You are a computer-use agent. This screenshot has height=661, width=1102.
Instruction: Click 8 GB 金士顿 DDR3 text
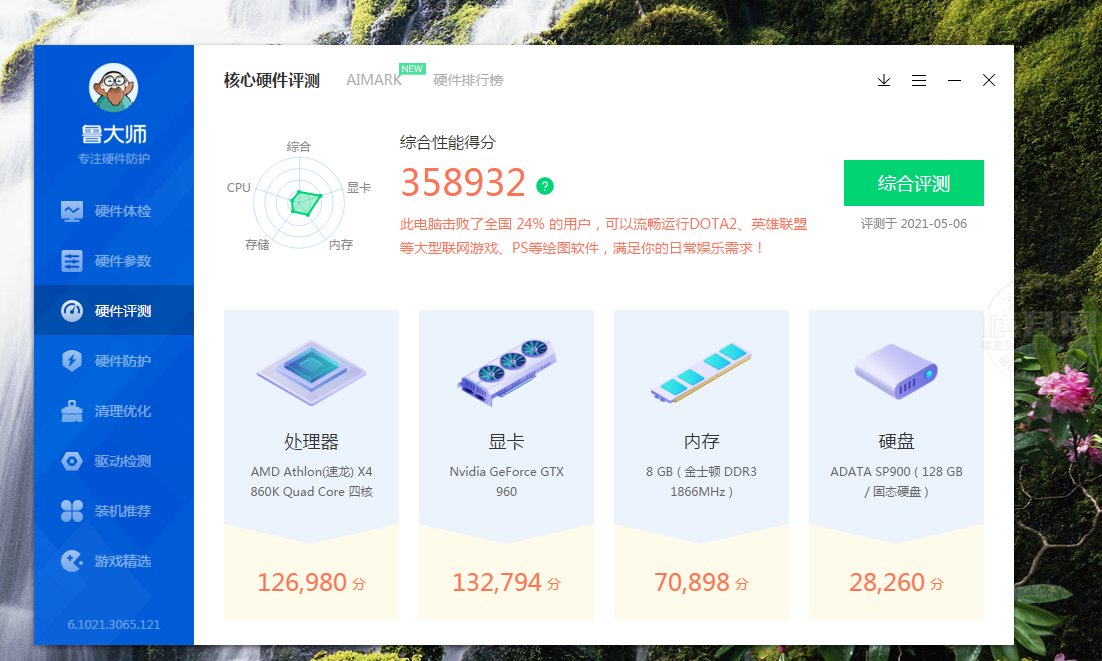pyautogui.click(x=701, y=482)
